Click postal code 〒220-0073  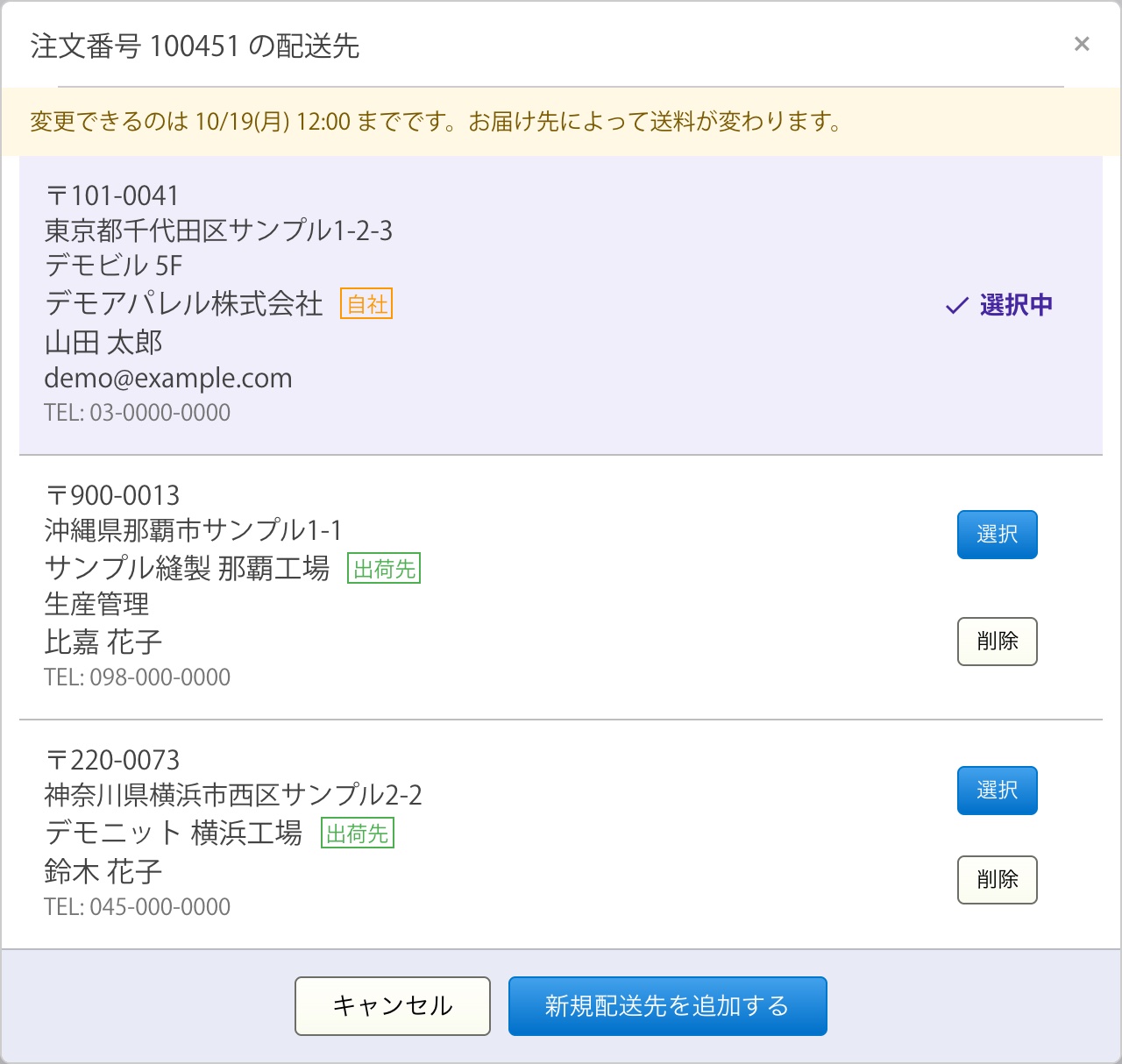point(112,760)
